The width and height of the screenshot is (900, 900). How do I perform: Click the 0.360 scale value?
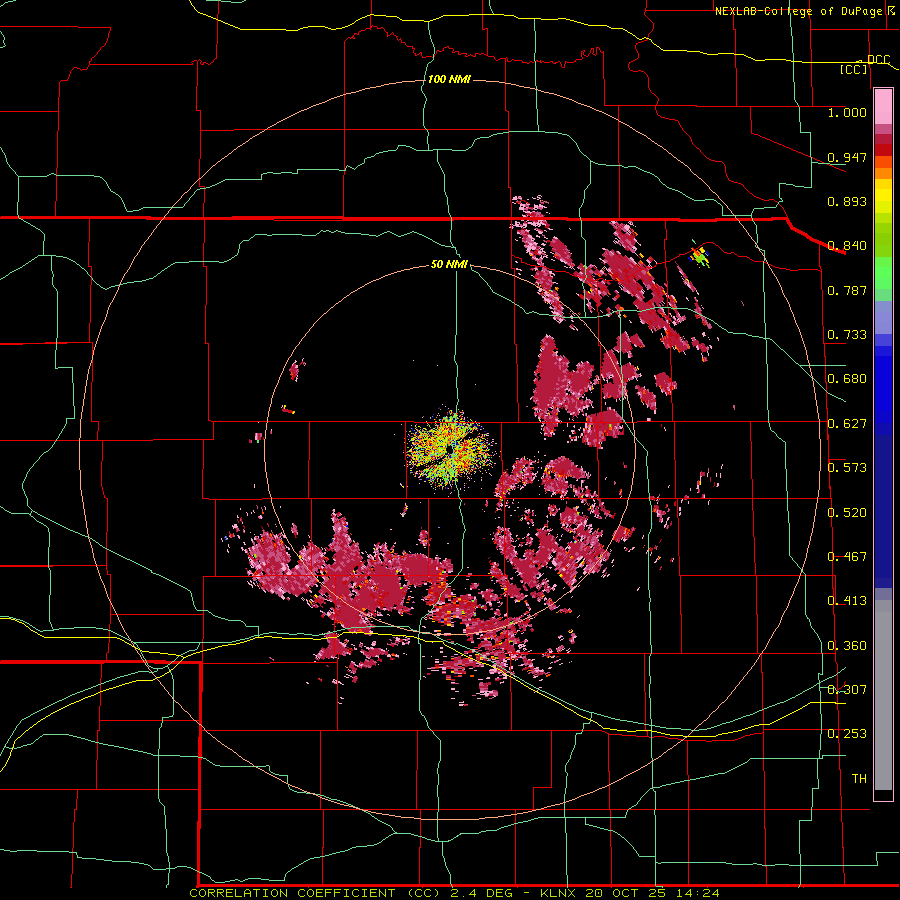tap(847, 646)
